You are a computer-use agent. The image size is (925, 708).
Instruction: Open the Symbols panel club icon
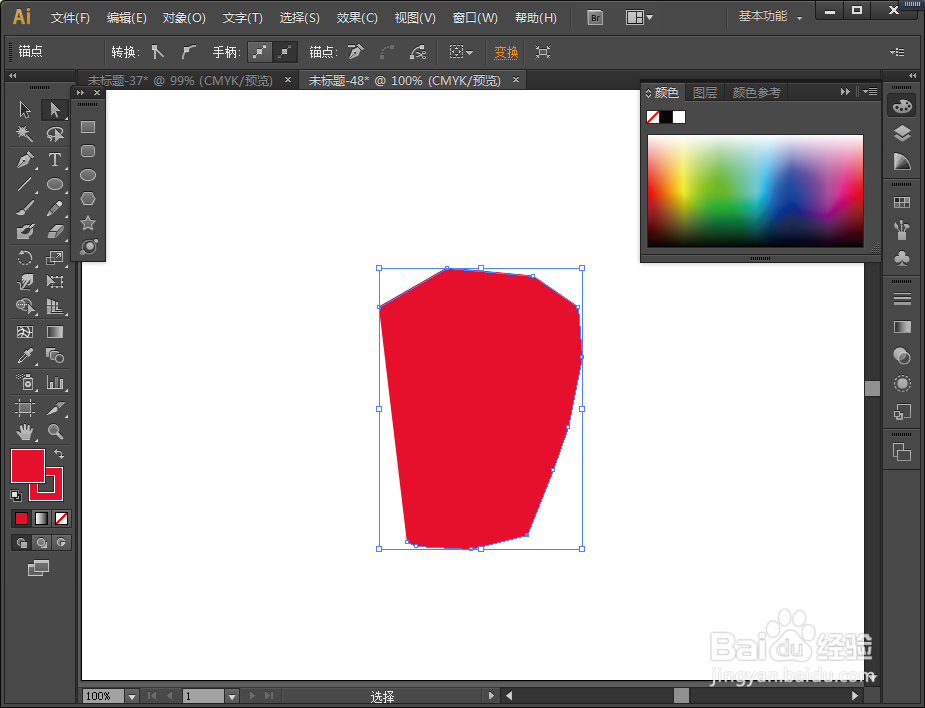[901, 258]
